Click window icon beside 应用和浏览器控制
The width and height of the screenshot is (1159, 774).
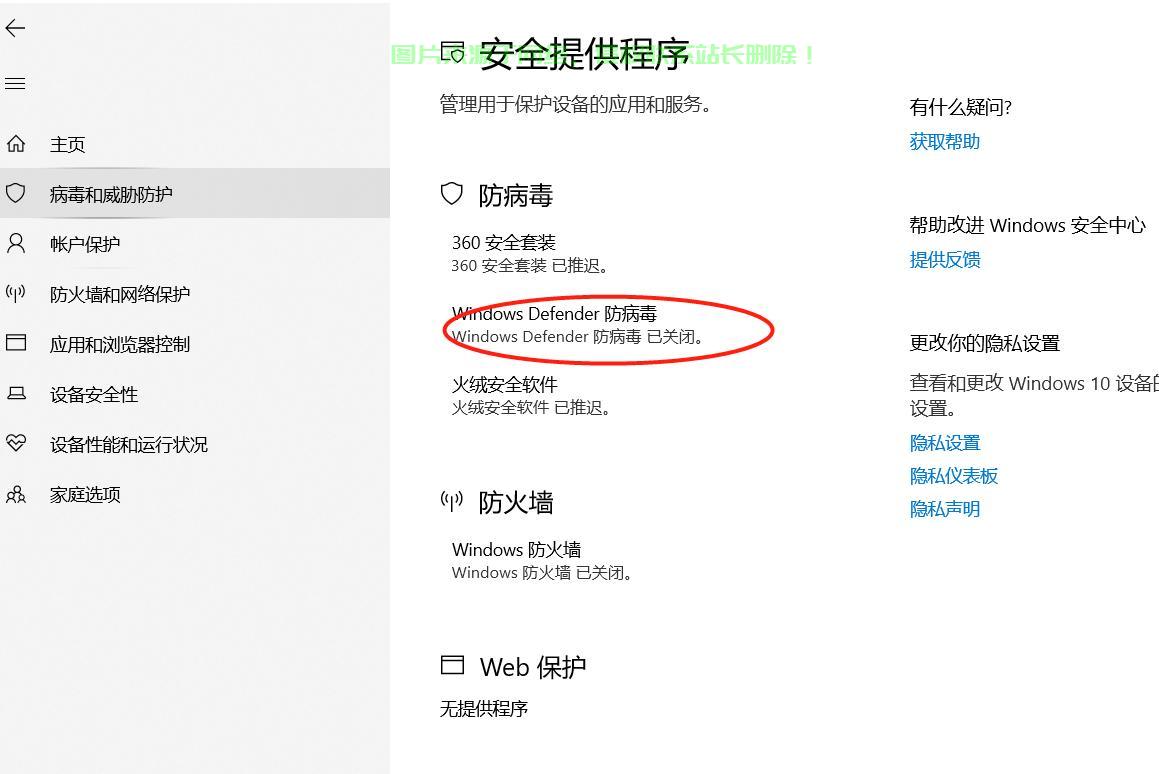16,343
